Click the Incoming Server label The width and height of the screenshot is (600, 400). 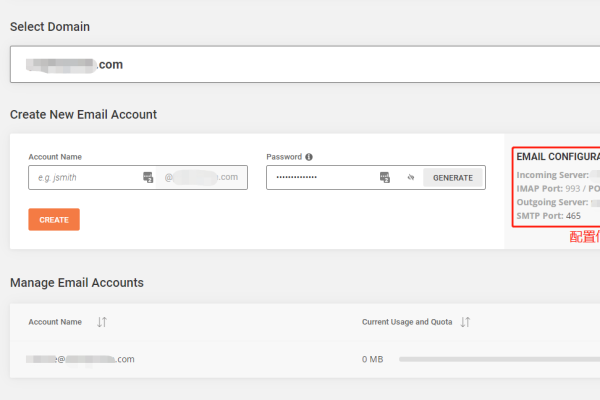click(x=553, y=175)
